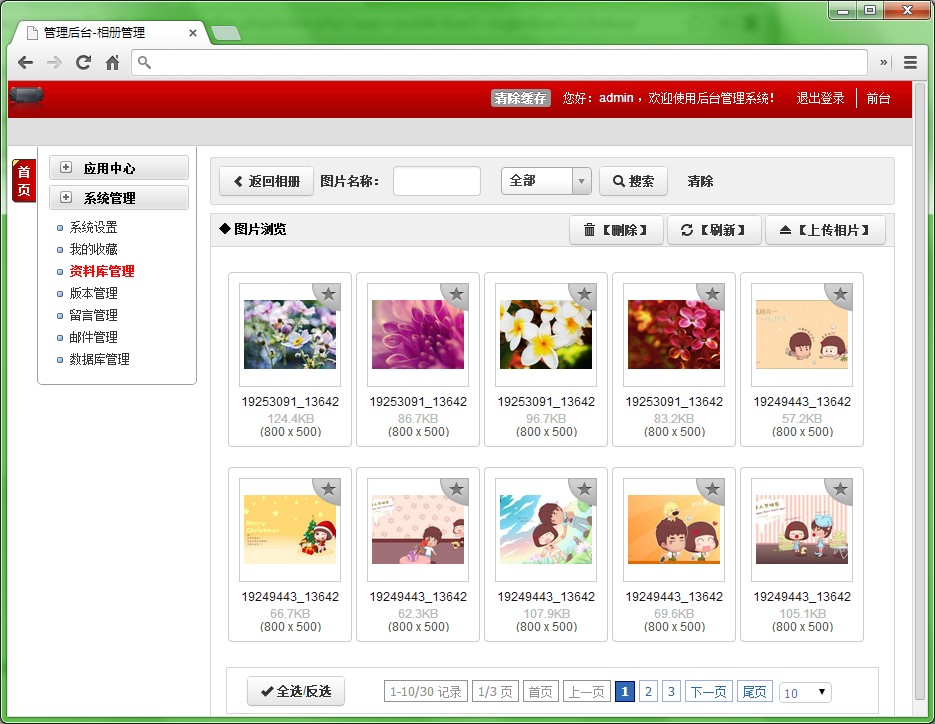Click current page 1 button
This screenshot has width=935, height=724.
624,691
